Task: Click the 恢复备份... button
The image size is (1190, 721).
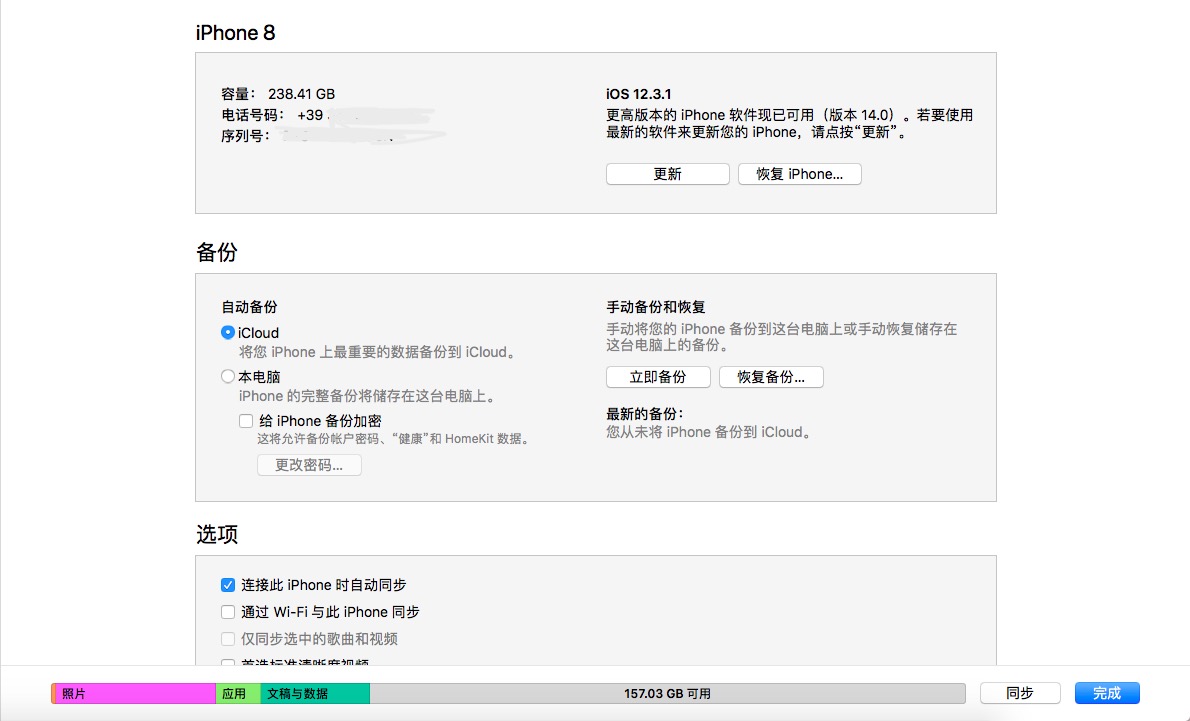Action: coord(771,377)
